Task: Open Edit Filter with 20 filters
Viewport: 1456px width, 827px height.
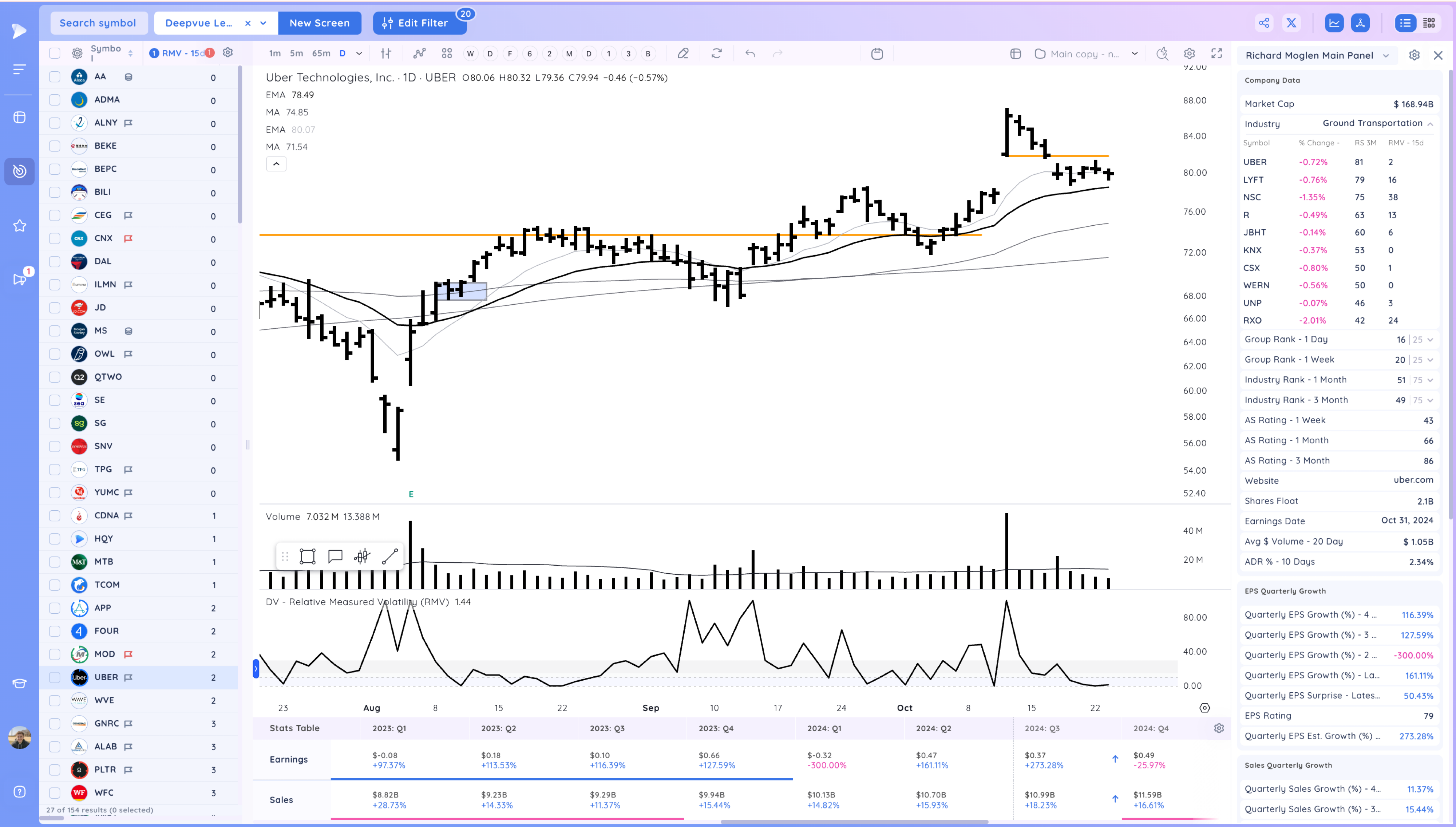Action: pyautogui.click(x=420, y=23)
